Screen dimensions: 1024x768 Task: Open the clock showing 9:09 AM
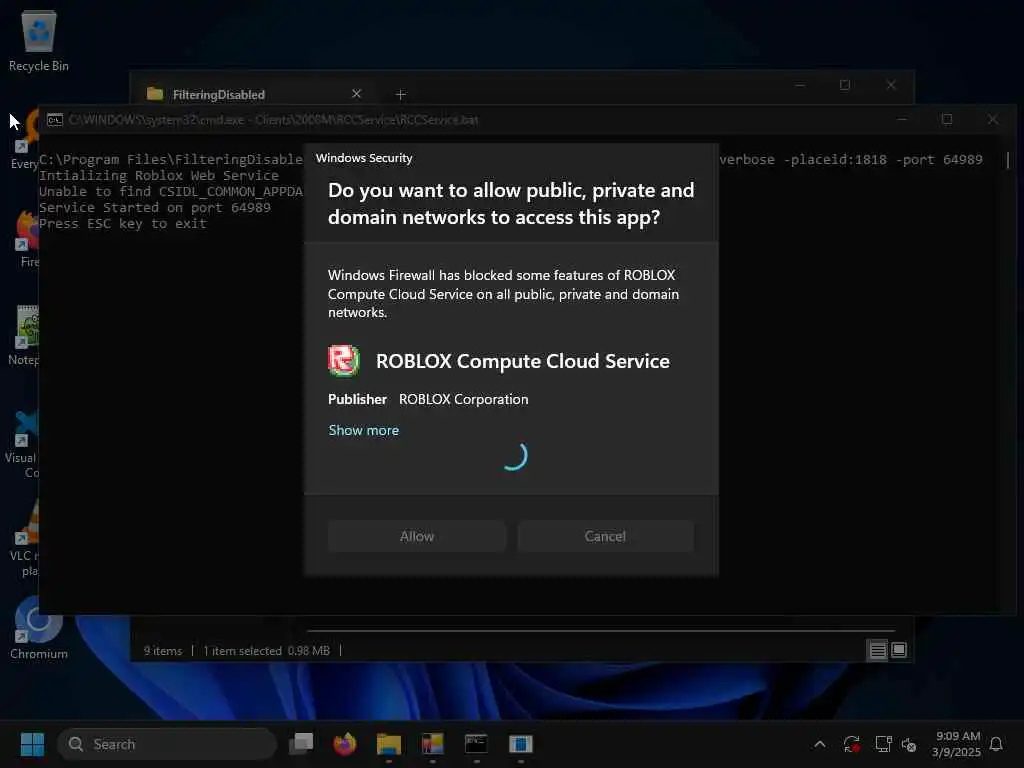tap(957, 744)
